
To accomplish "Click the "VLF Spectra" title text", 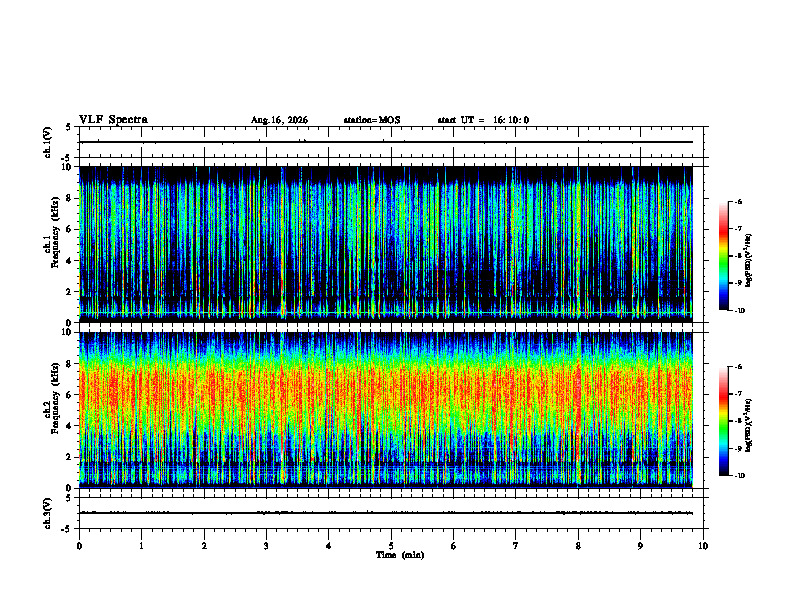I will (113, 120).
